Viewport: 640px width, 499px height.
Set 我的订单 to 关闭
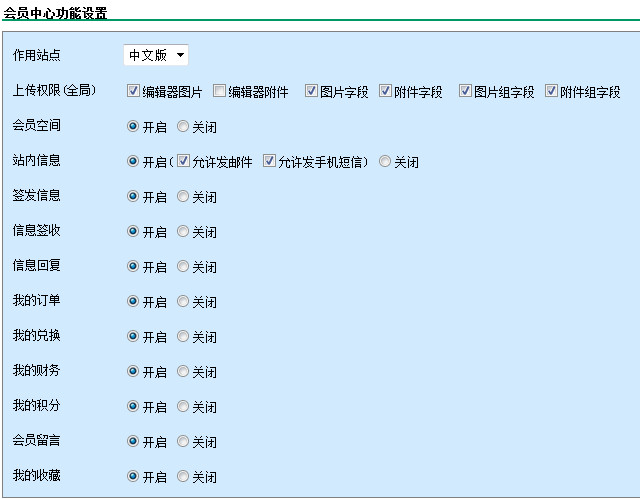(183, 301)
